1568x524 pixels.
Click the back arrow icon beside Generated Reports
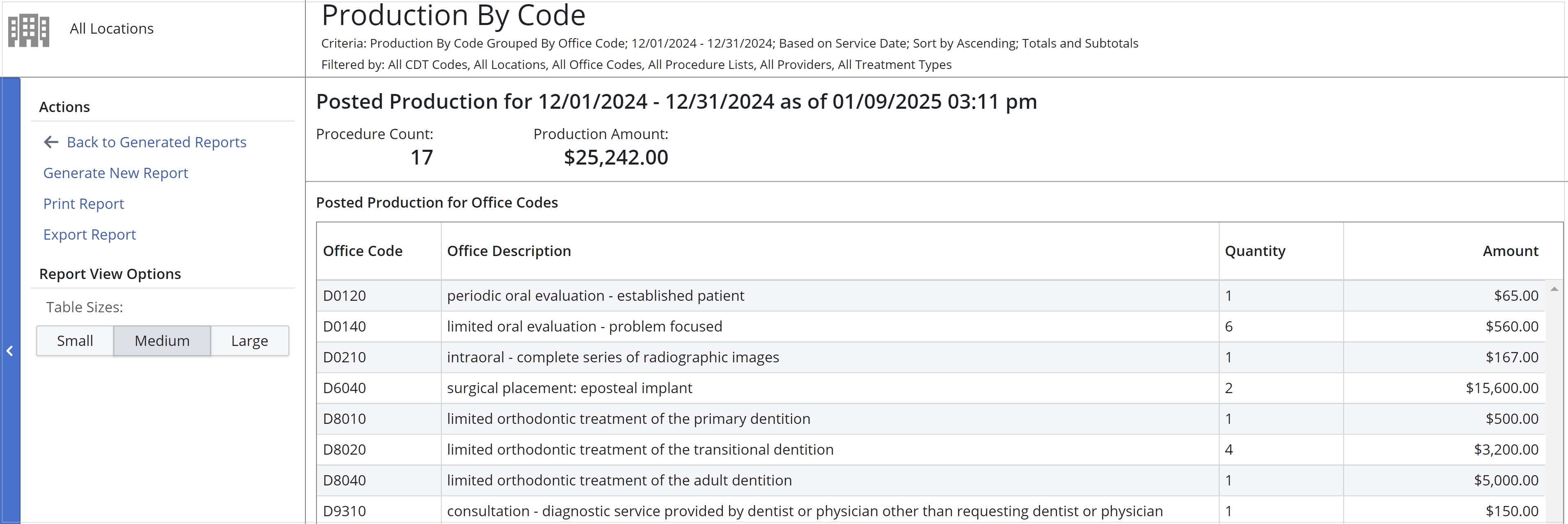[x=51, y=142]
